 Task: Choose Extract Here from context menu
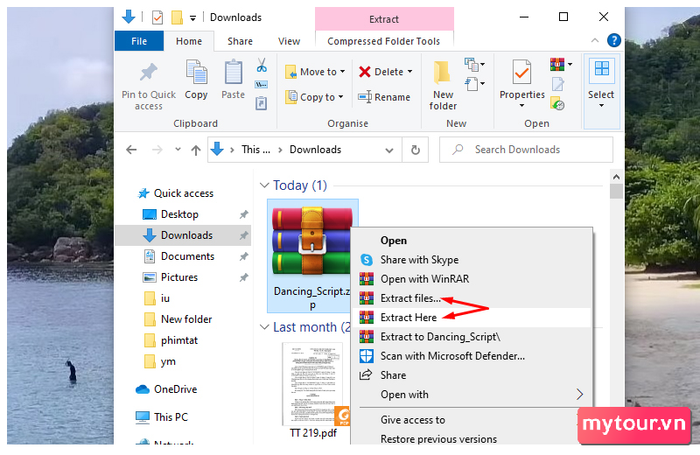pyautogui.click(x=407, y=317)
